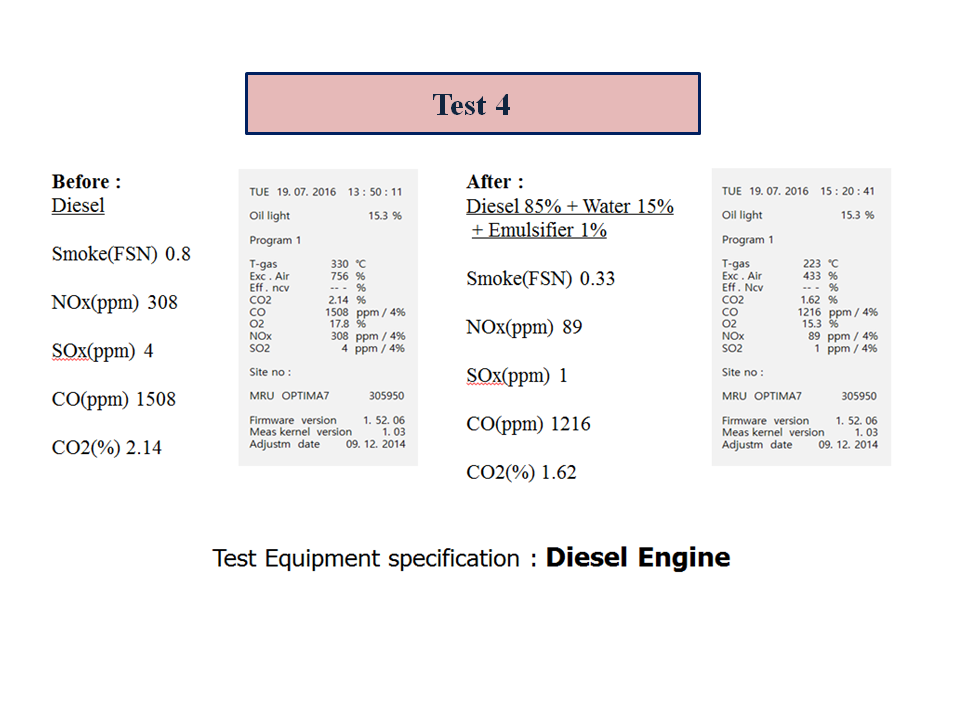Click the "Smoke(FSN) 0.33" text line
This screenshot has height=720, width=960.
coord(540,278)
